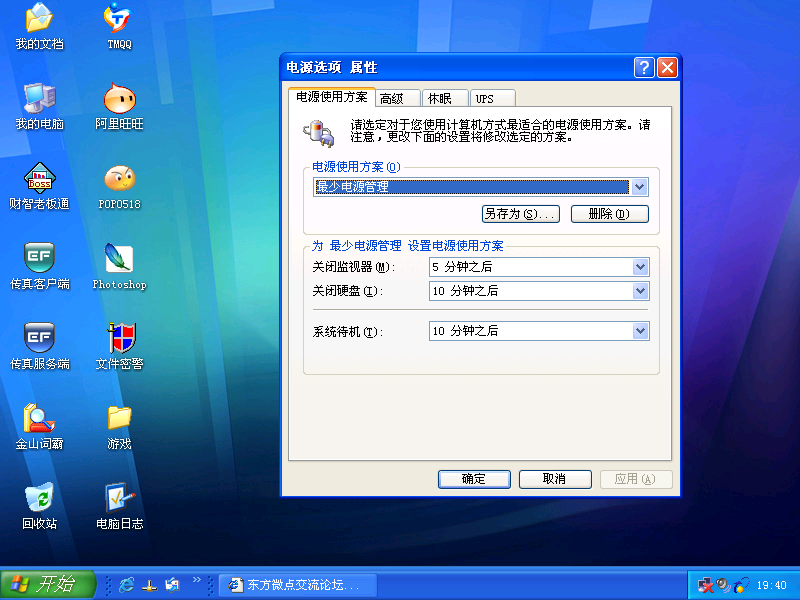The height and width of the screenshot is (600, 800).
Task: Click the 确定 OK button
Action: tap(474, 479)
